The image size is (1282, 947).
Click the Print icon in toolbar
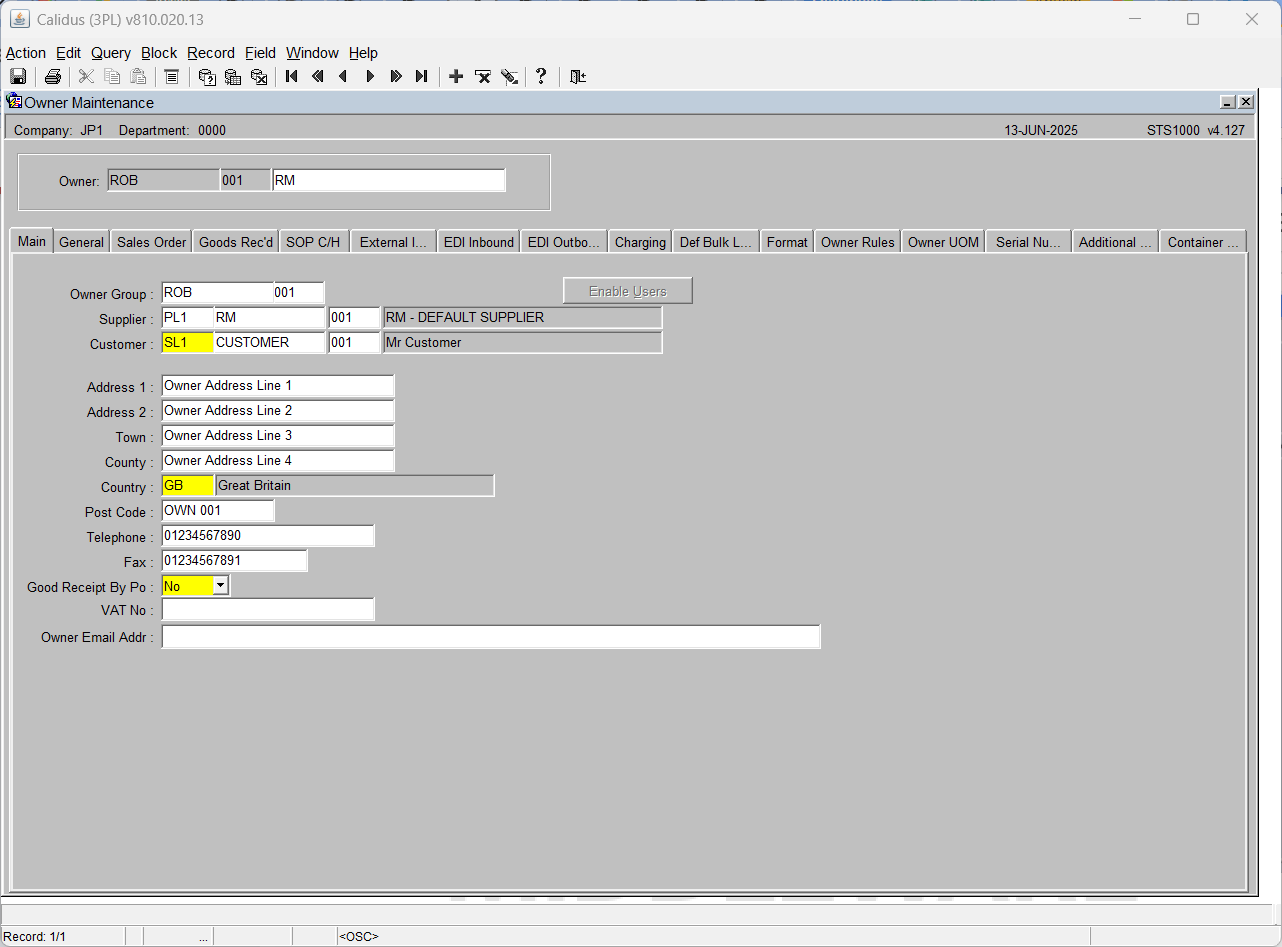pyautogui.click(x=53, y=77)
